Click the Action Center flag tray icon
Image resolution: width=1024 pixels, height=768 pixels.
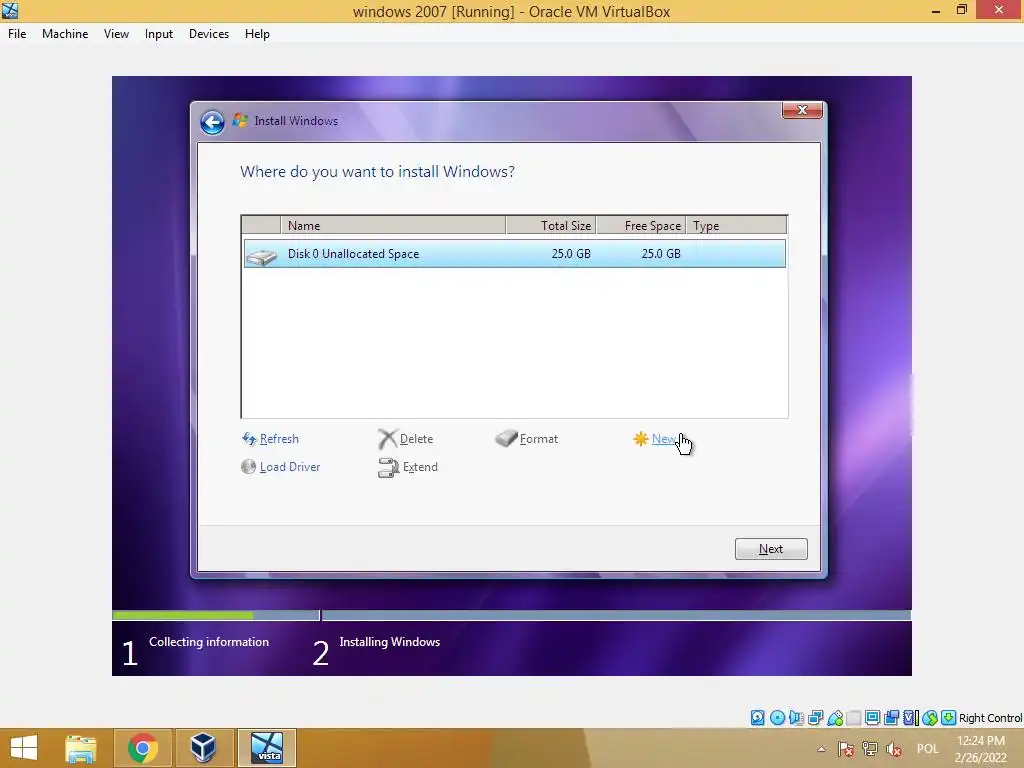[x=846, y=749]
